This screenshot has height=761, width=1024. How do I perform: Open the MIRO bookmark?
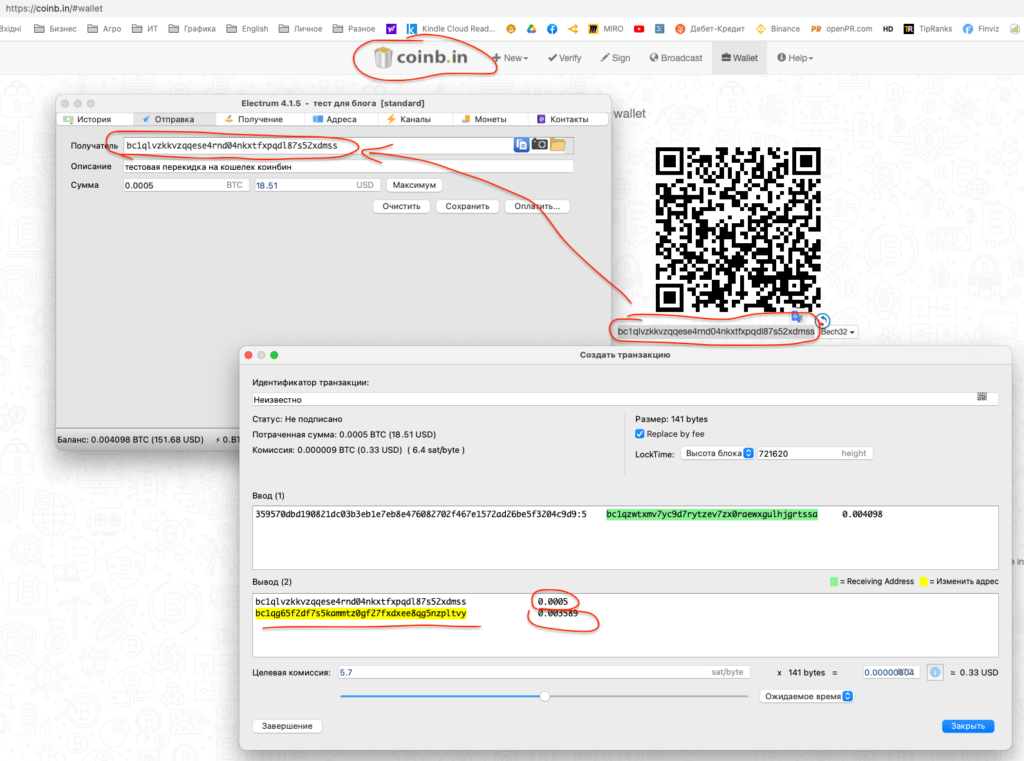point(606,29)
